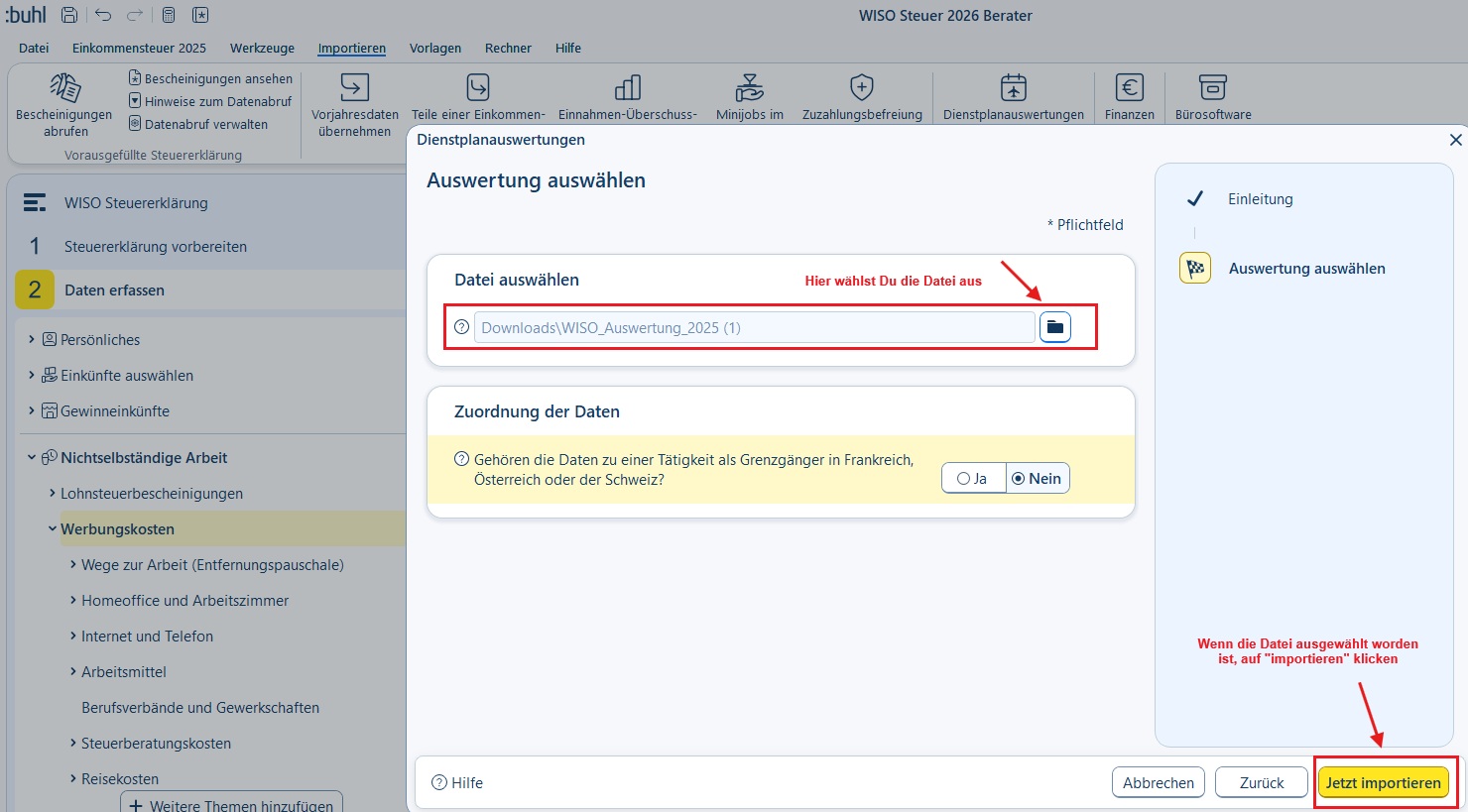Image resolution: width=1468 pixels, height=812 pixels.
Task: Click the Einkünfte auswählen icon
Action: [x=50, y=375]
